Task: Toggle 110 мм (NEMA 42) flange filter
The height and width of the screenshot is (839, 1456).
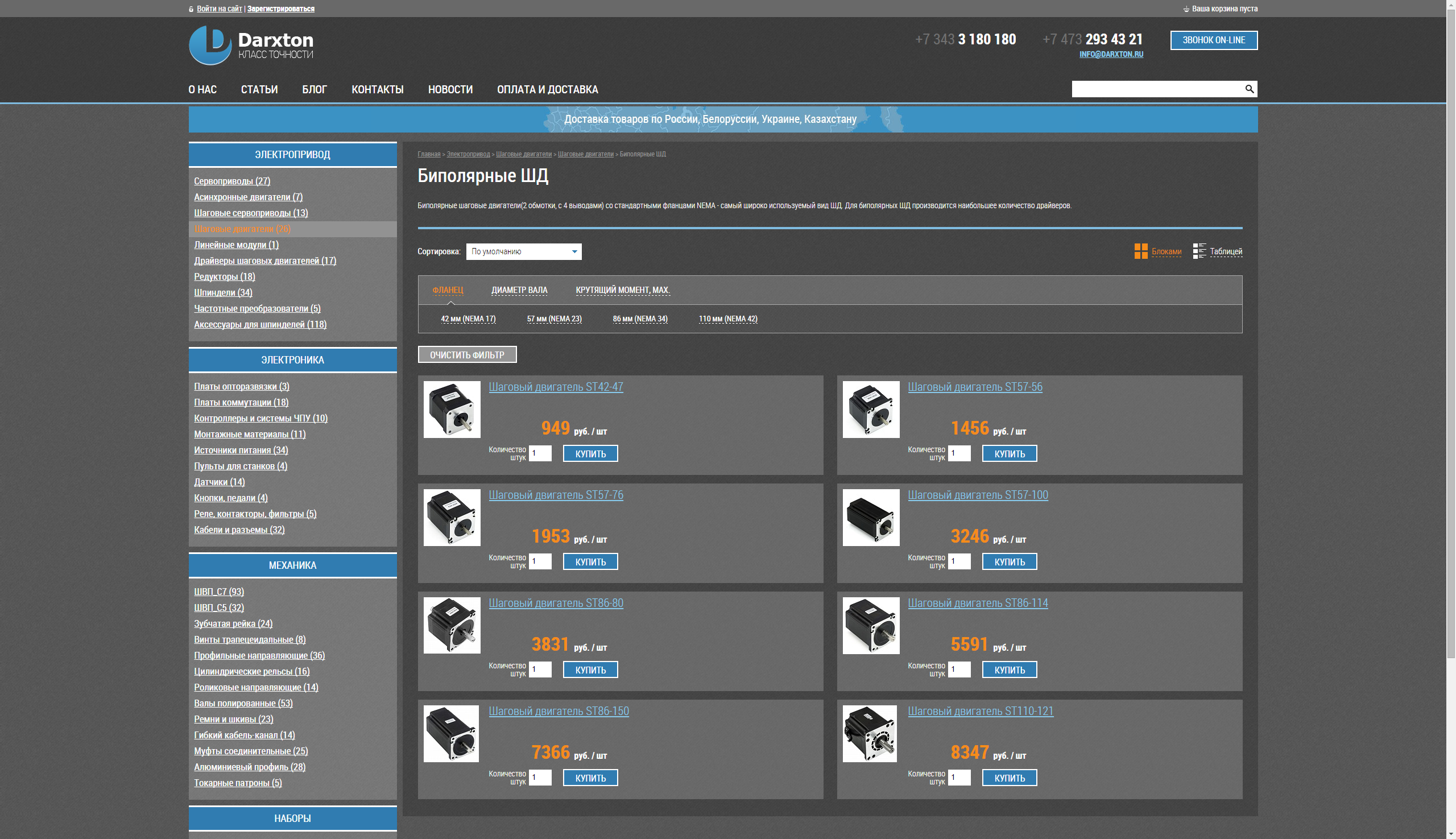Action: click(727, 319)
